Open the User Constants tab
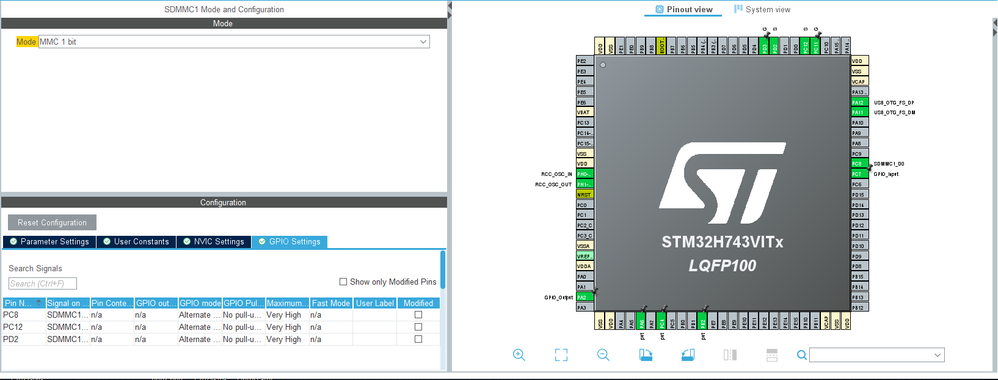Viewport: 998px width, 380px height. [x=136, y=242]
